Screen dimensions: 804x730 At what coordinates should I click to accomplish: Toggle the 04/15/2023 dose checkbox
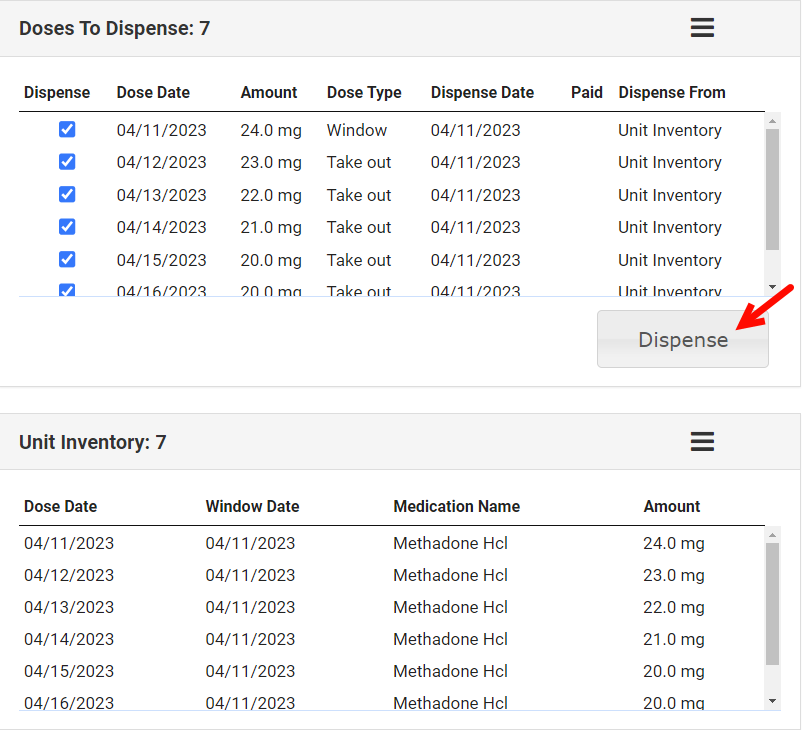click(x=67, y=260)
